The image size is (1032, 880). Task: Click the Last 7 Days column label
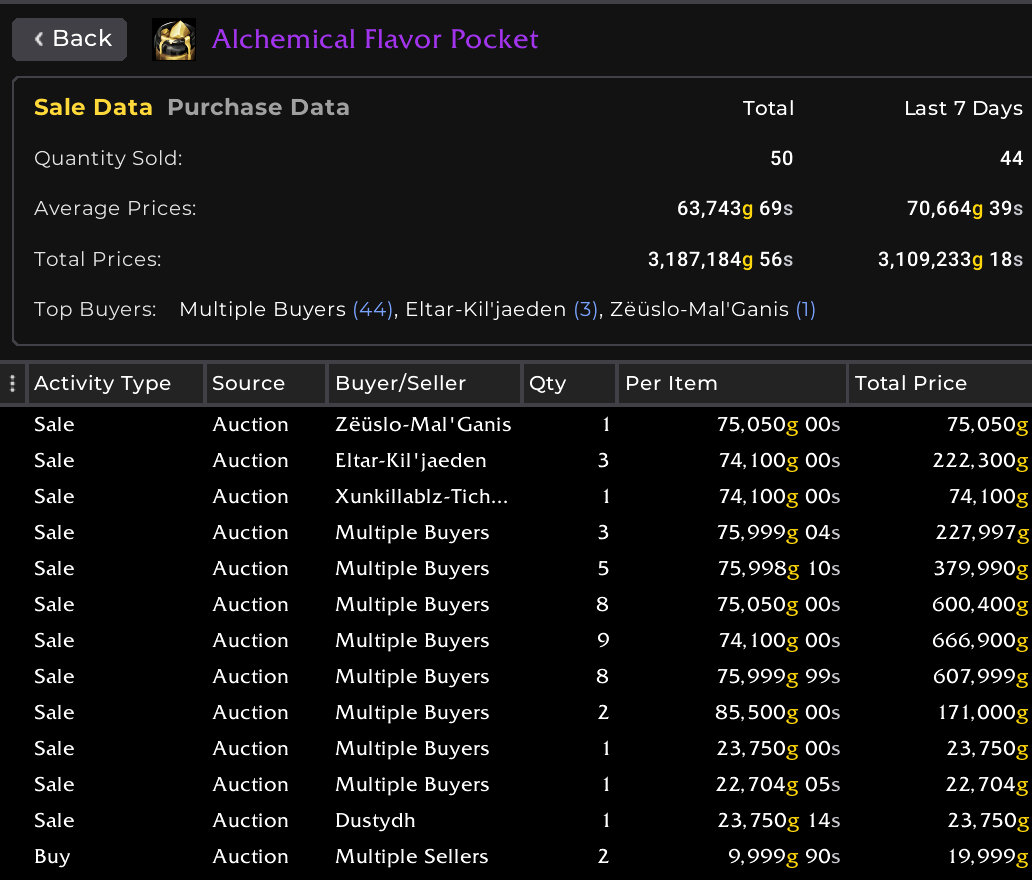(x=964, y=108)
